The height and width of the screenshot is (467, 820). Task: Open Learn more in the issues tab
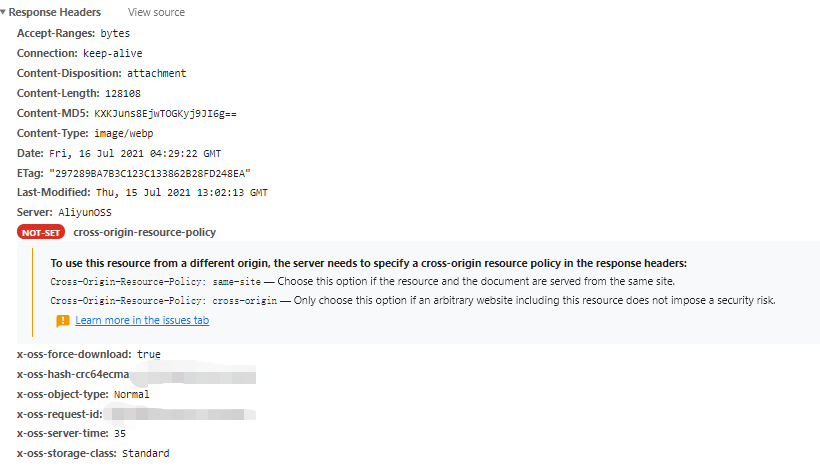point(142,320)
